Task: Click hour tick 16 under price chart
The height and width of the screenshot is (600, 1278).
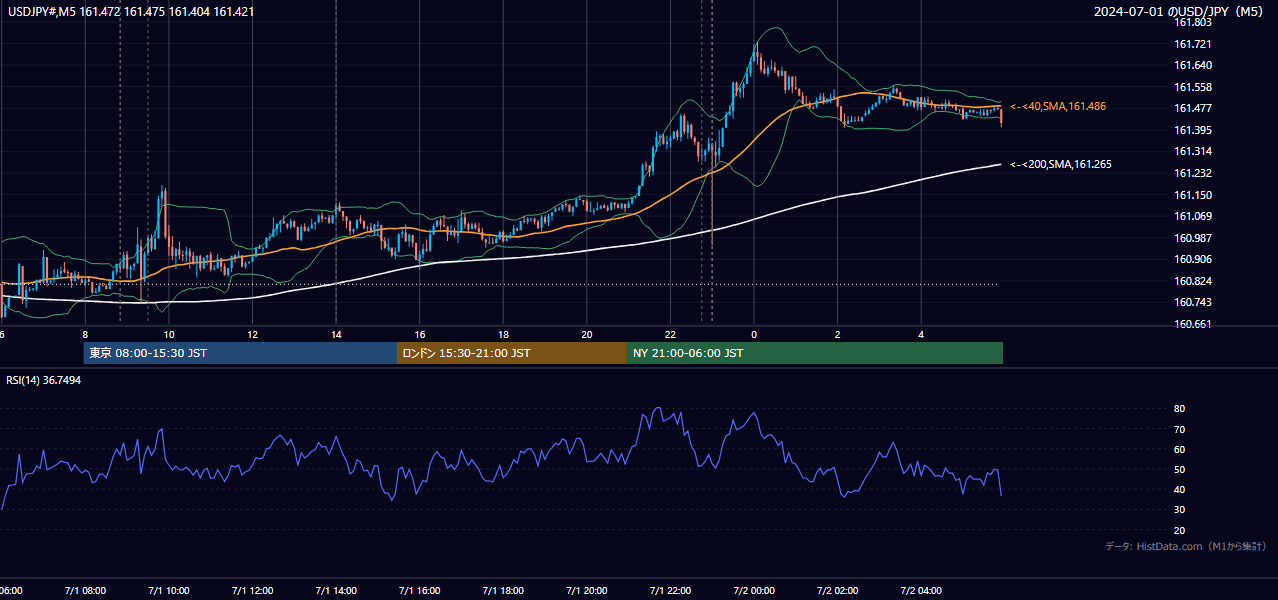Action: click(x=420, y=334)
